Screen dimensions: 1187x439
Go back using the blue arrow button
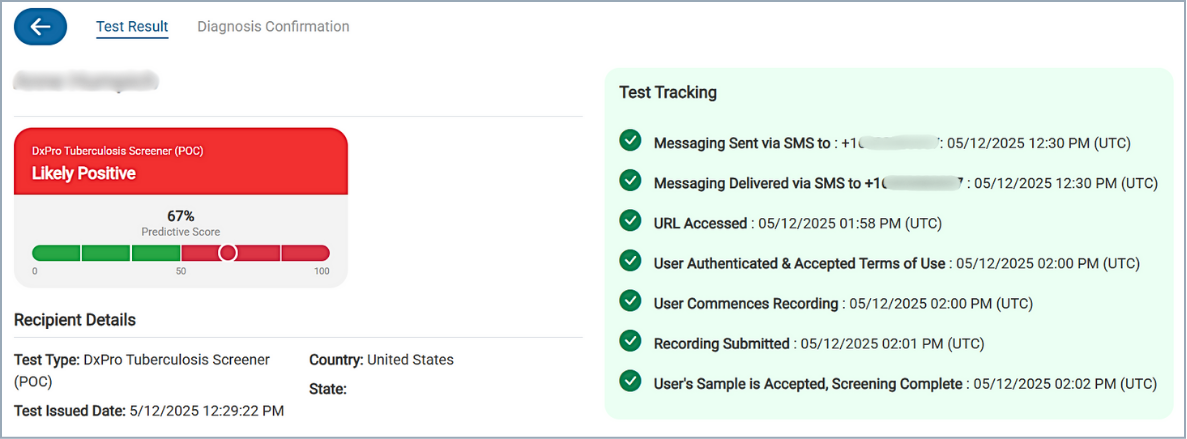(x=40, y=27)
